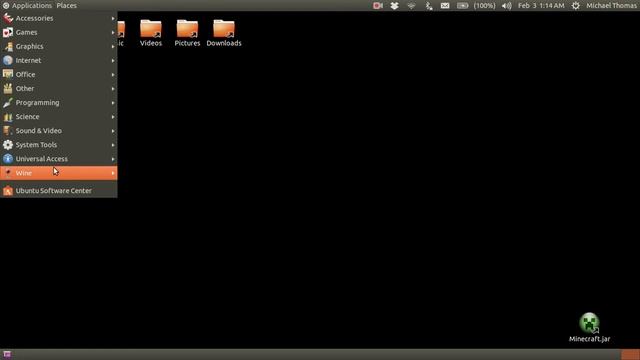This screenshot has width=640, height=360.
Task: Click the Programming category icon
Action: pos(8,103)
